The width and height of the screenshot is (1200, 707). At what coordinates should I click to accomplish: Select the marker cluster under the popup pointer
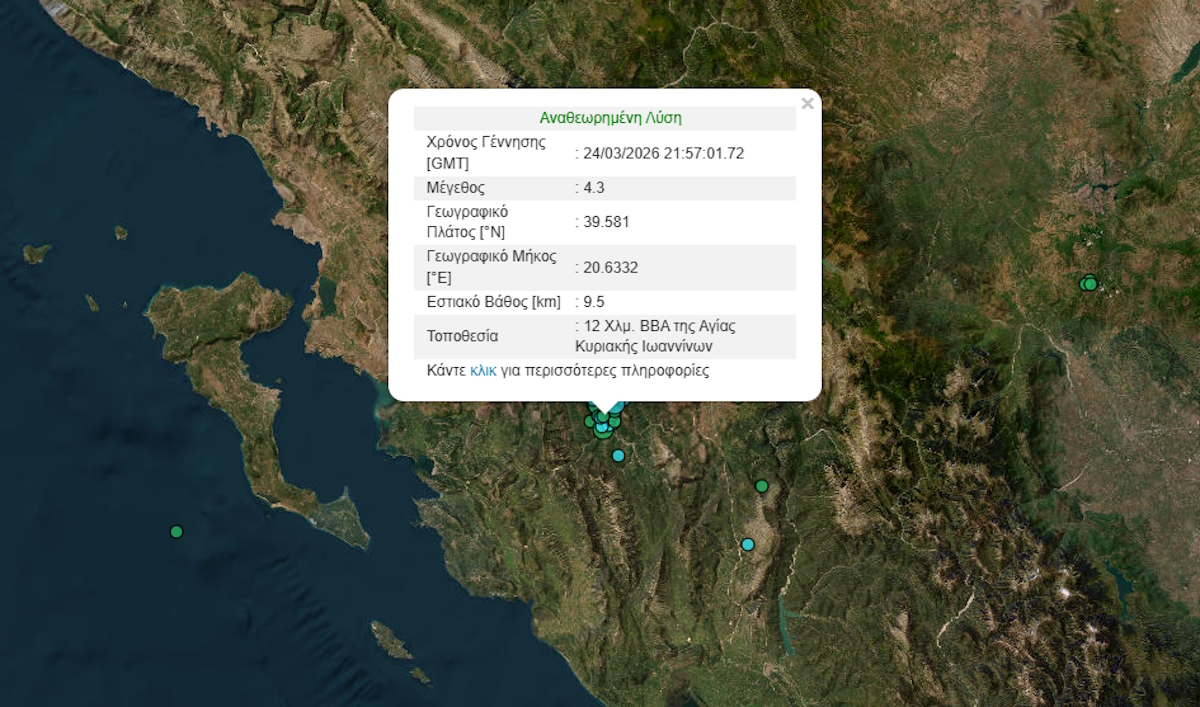(602, 425)
